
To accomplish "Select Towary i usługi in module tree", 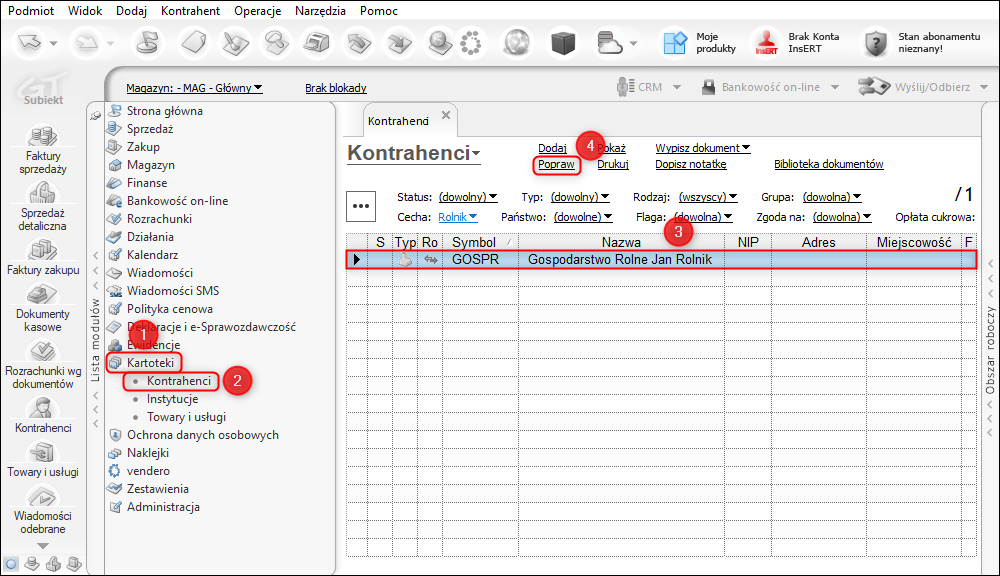I will [x=185, y=417].
